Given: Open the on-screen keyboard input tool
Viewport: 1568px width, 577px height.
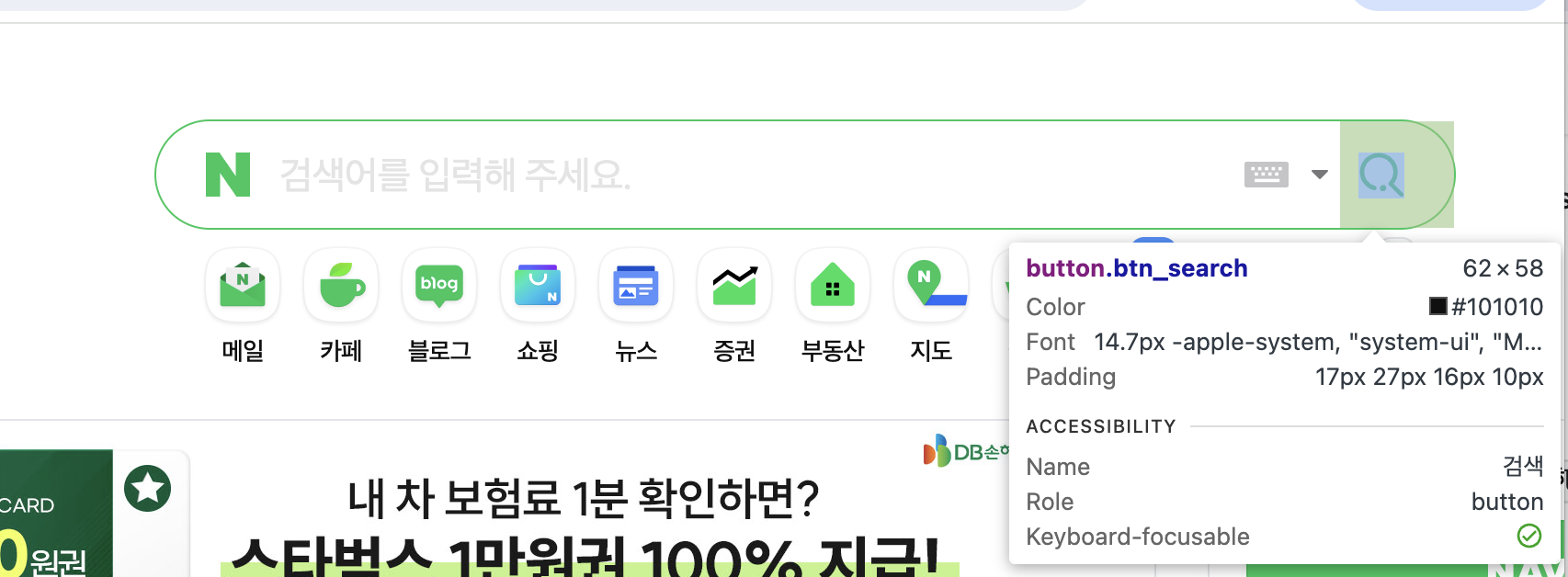Looking at the screenshot, I should tap(1267, 175).
